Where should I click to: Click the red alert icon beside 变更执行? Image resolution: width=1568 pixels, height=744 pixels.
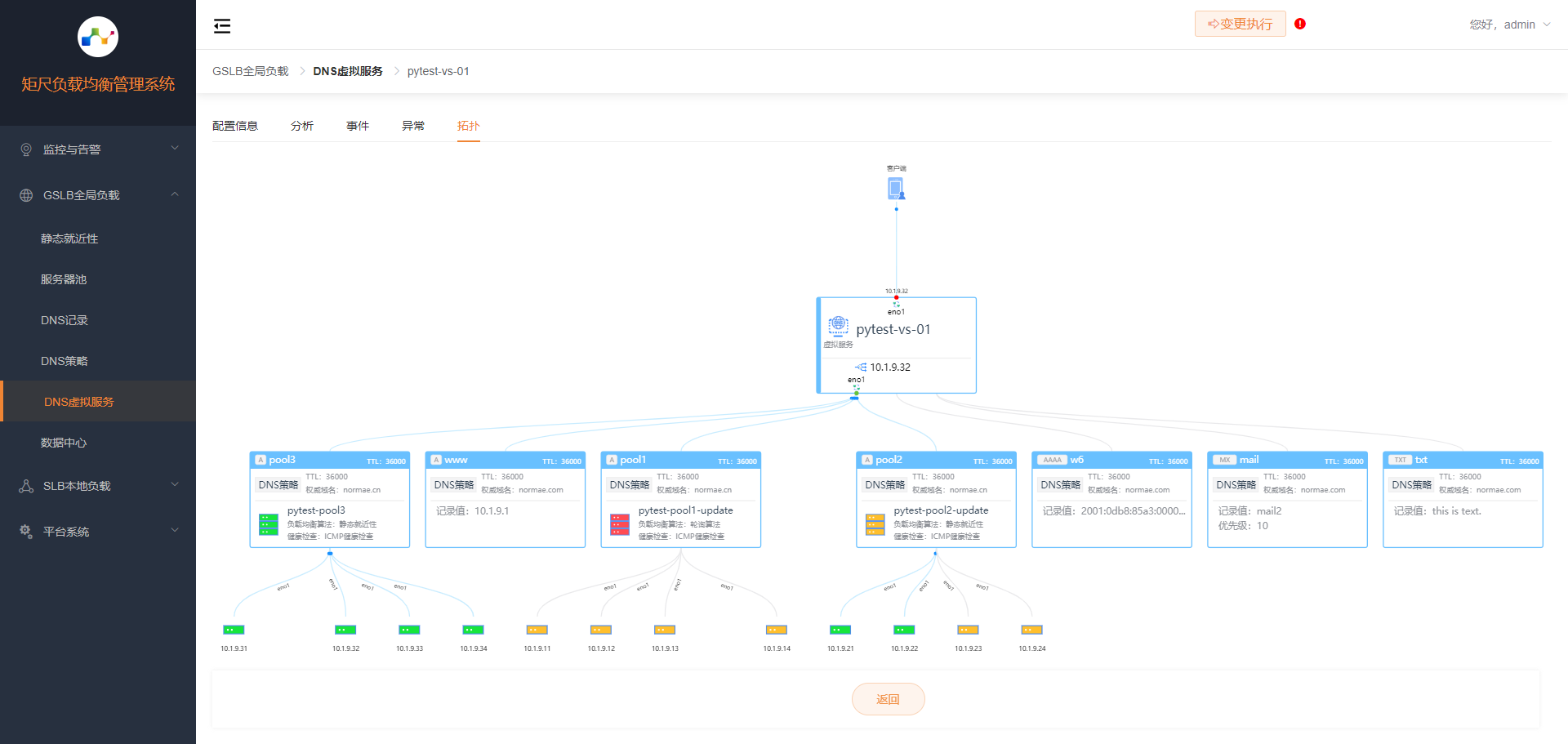pyautogui.click(x=1300, y=24)
